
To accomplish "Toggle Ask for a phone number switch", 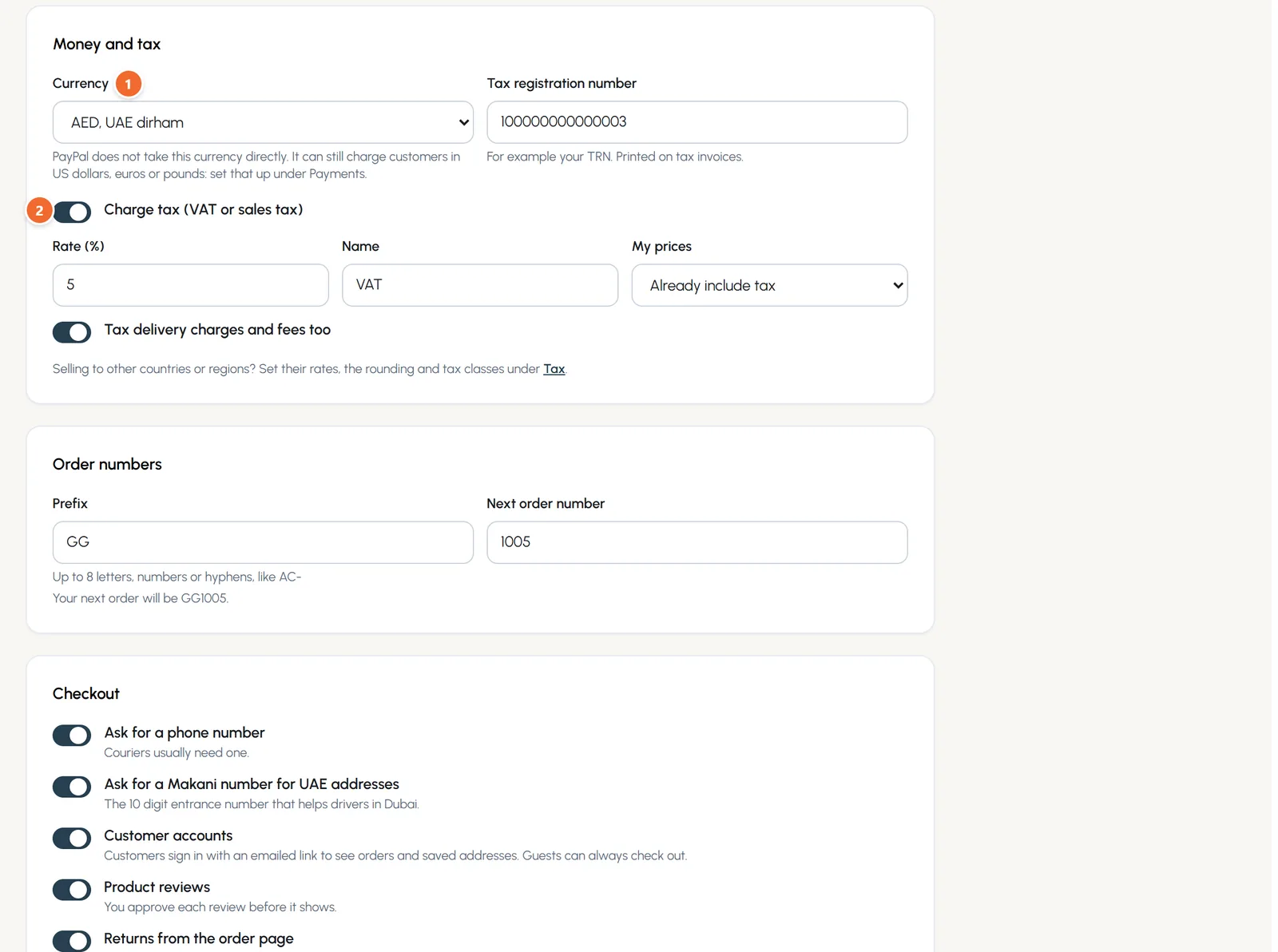I will click(x=72, y=735).
